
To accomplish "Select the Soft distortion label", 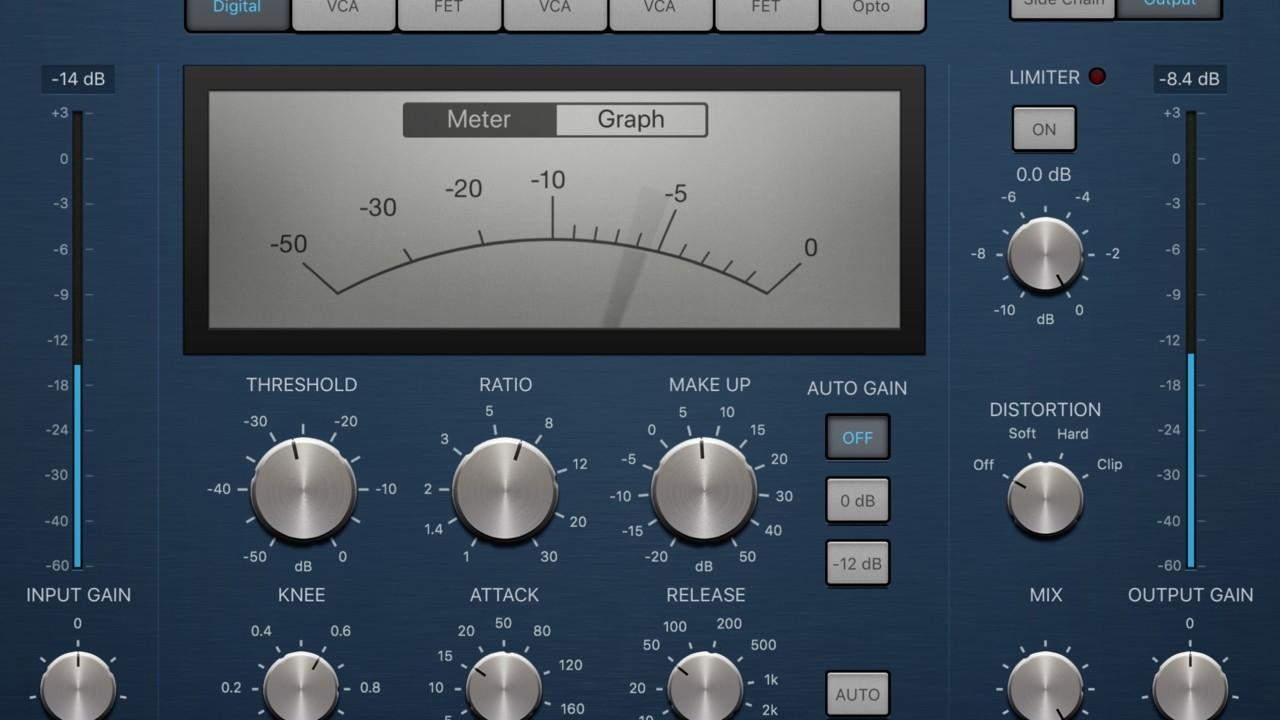I will coord(1022,434).
